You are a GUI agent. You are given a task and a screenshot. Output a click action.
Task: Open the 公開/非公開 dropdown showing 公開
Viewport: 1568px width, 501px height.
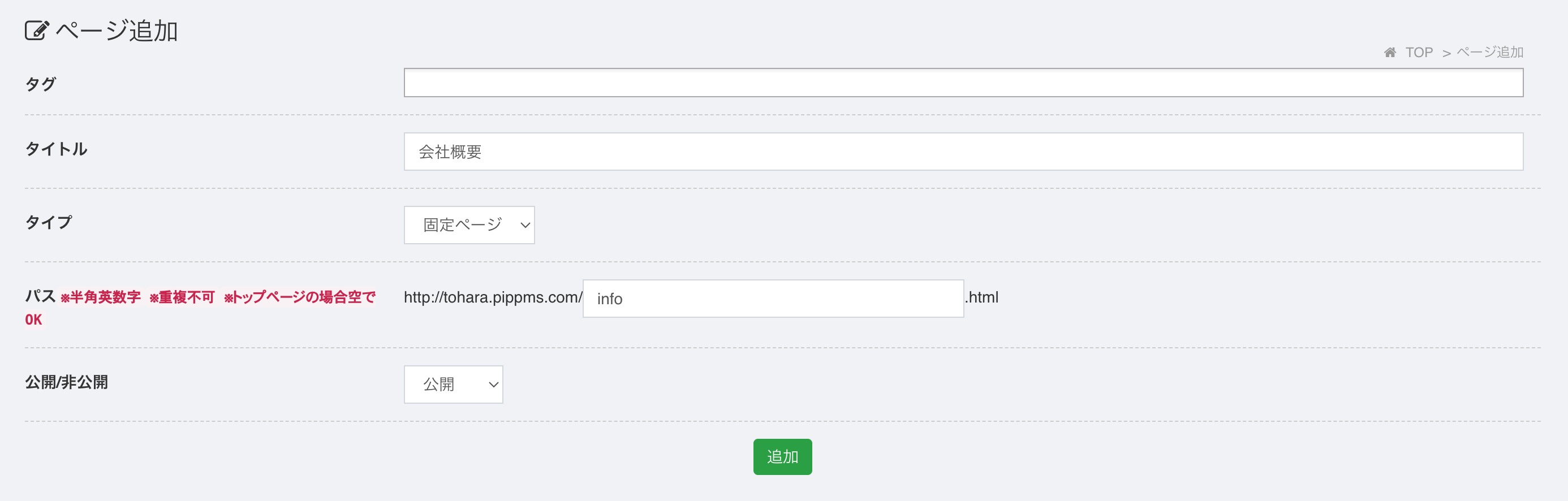pyautogui.click(x=453, y=385)
